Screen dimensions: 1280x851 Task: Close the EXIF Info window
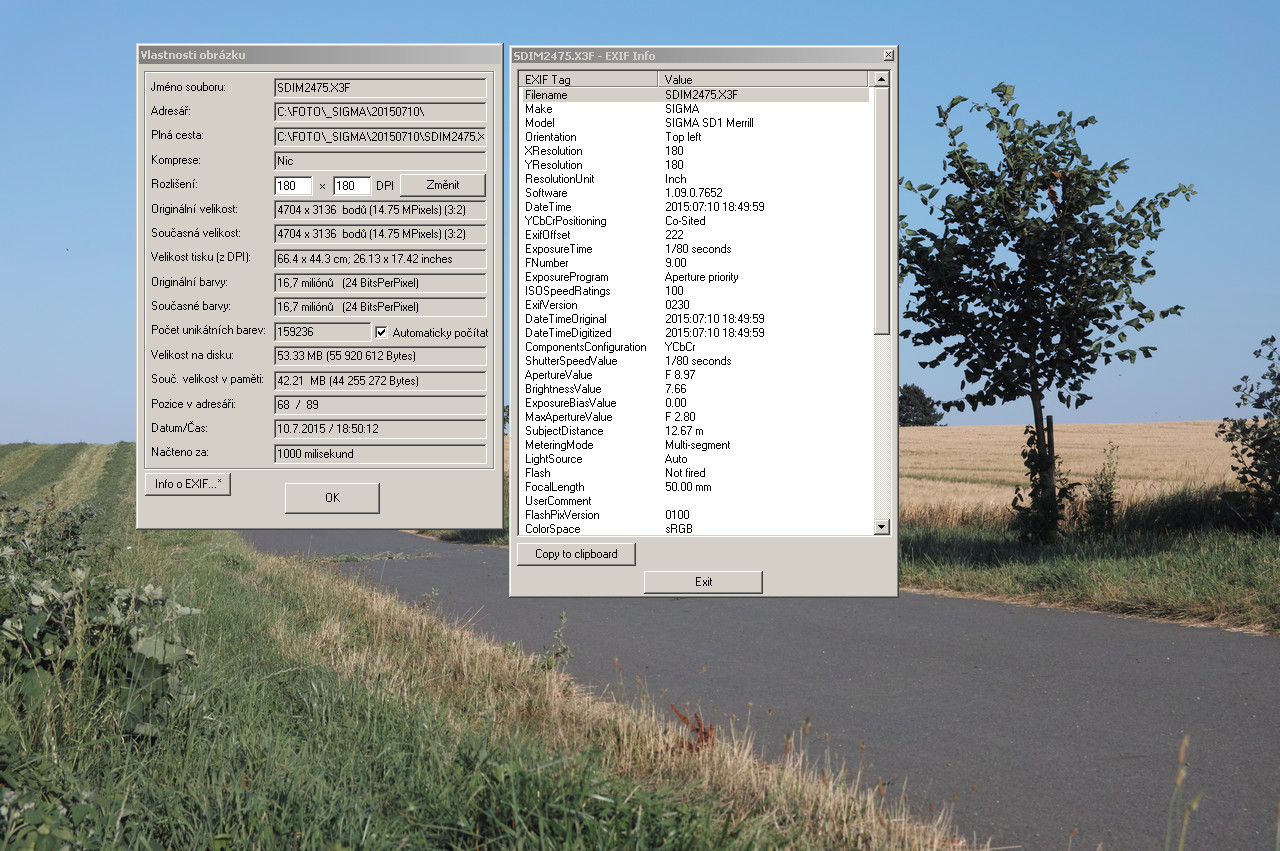[x=888, y=56]
